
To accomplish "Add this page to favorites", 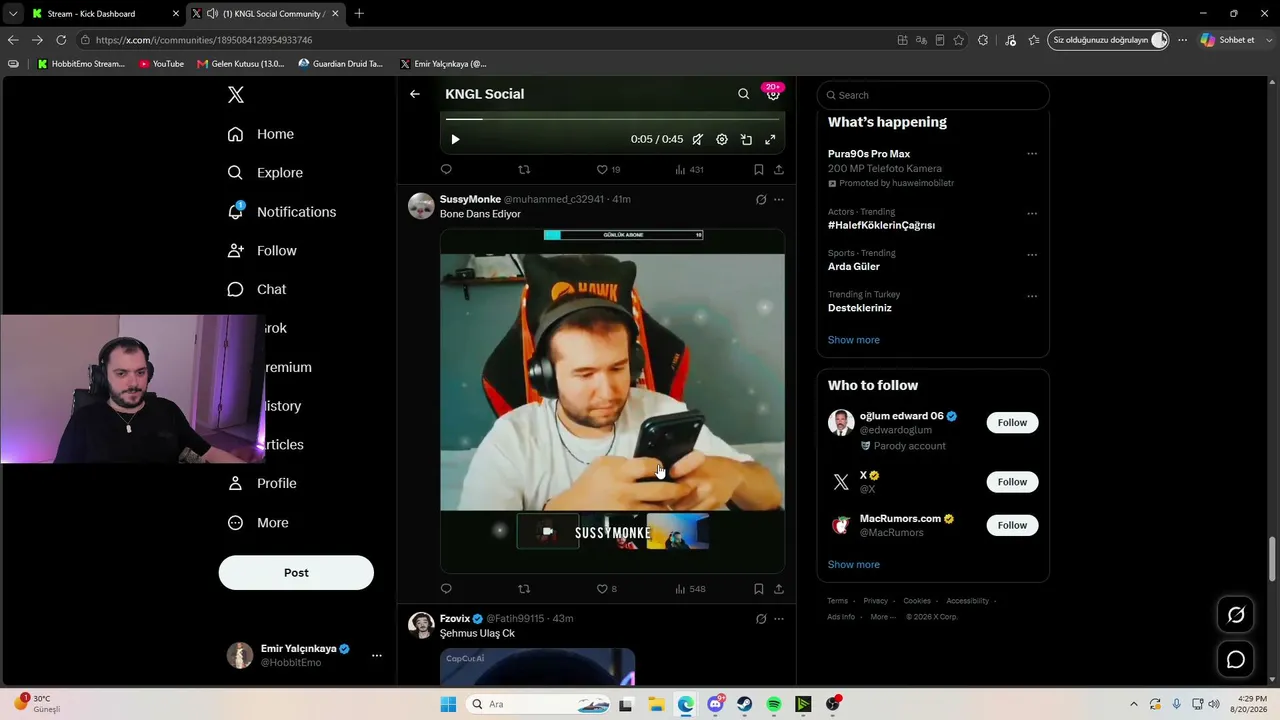I will [959, 40].
